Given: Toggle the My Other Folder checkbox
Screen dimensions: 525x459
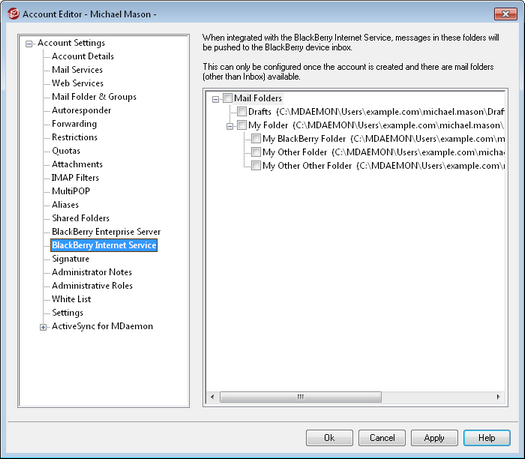Looking at the screenshot, I should [x=256, y=152].
